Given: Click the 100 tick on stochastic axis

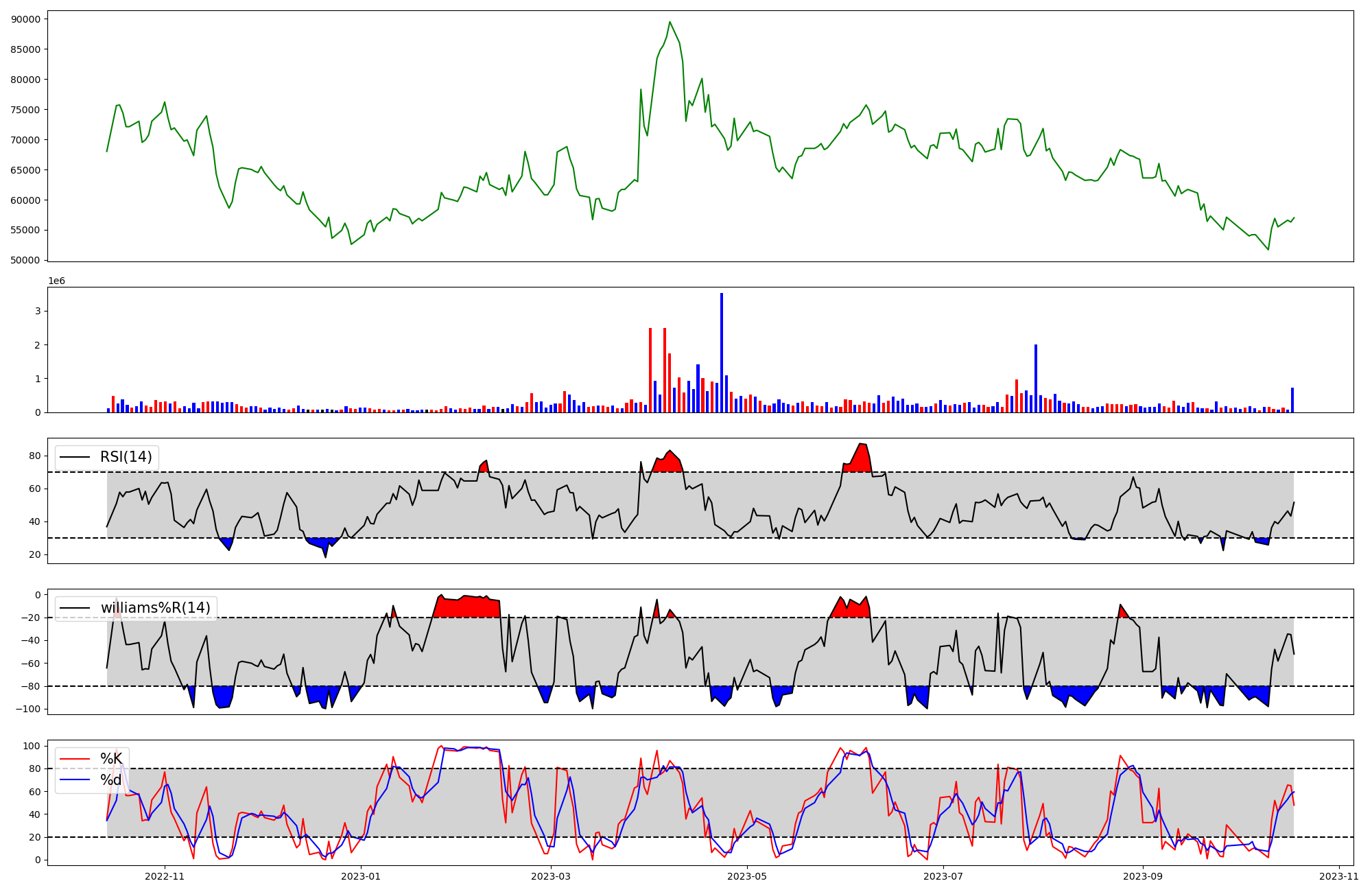Looking at the screenshot, I should tap(32, 746).
